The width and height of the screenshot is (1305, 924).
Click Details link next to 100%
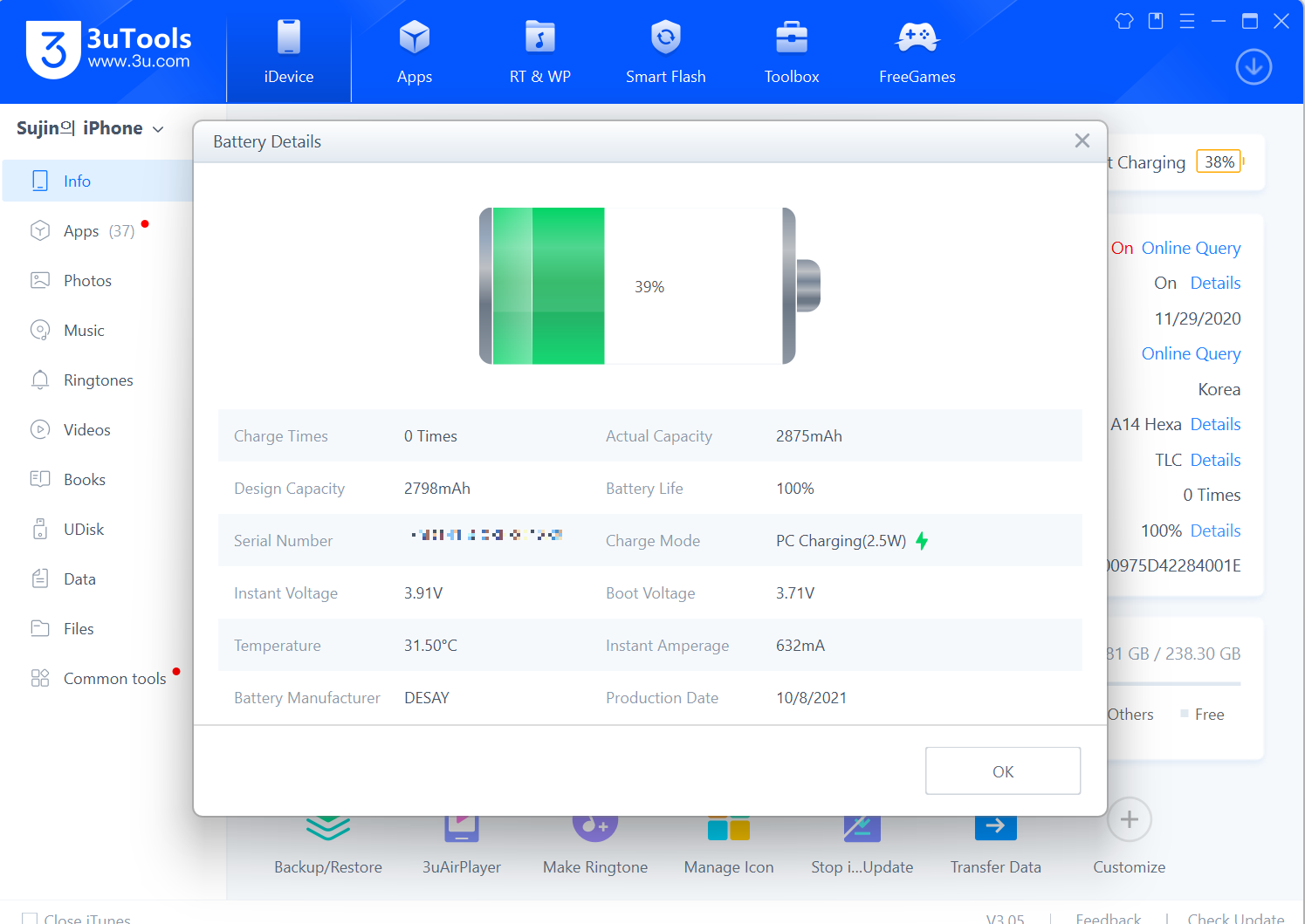click(1215, 530)
